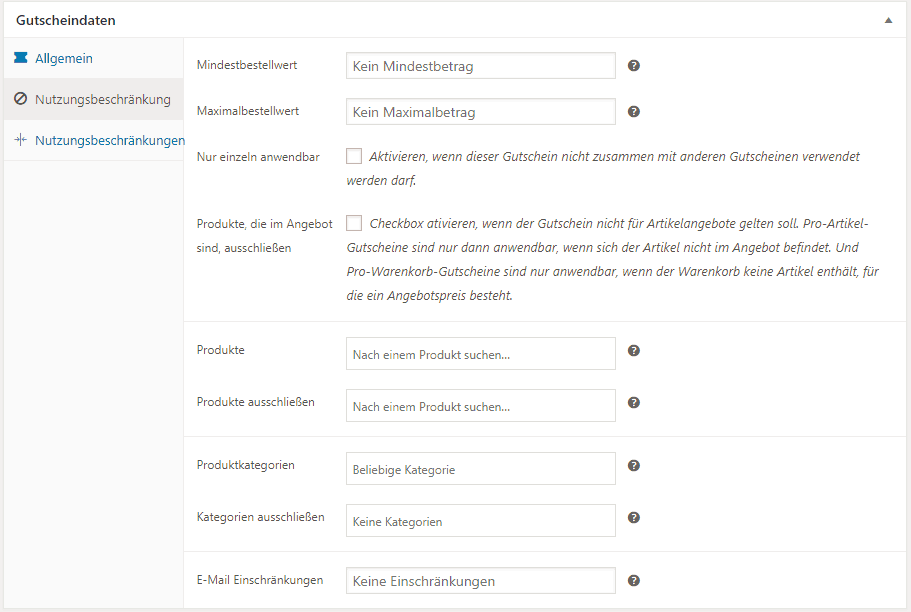This screenshot has height=612, width=911.
Task: Click the Maximalbestellwert text field
Action: 480,111
